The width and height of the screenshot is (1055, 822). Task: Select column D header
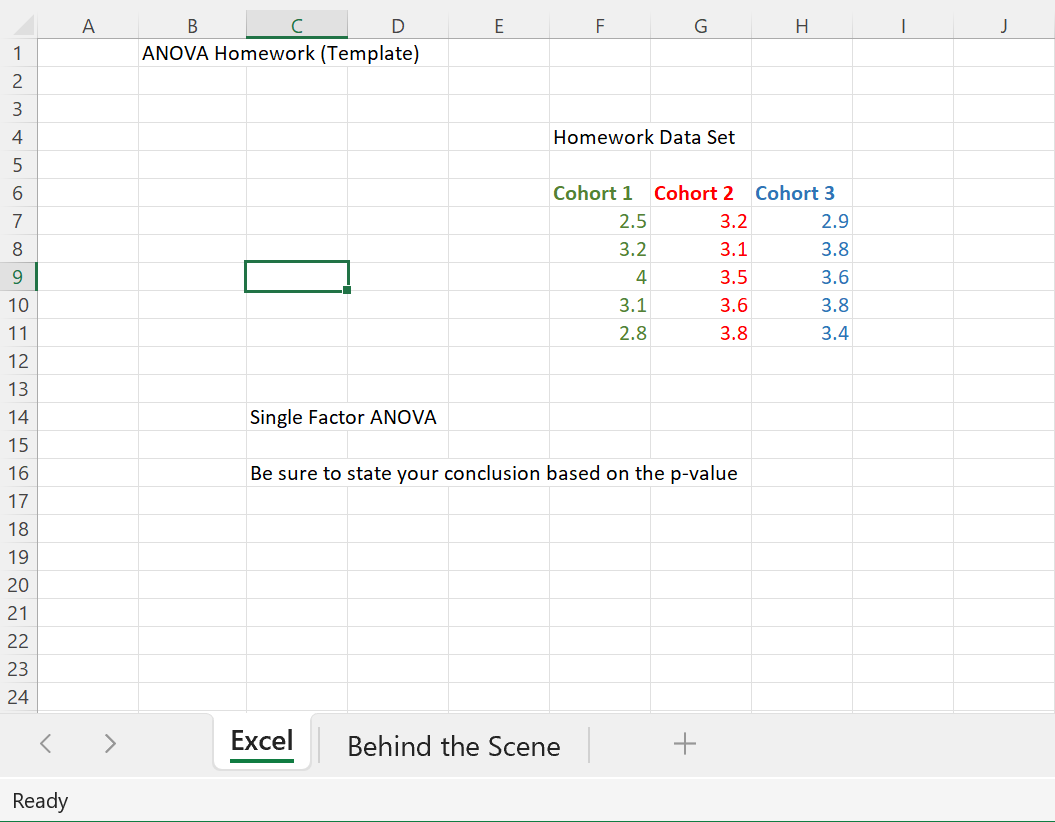click(x=398, y=26)
